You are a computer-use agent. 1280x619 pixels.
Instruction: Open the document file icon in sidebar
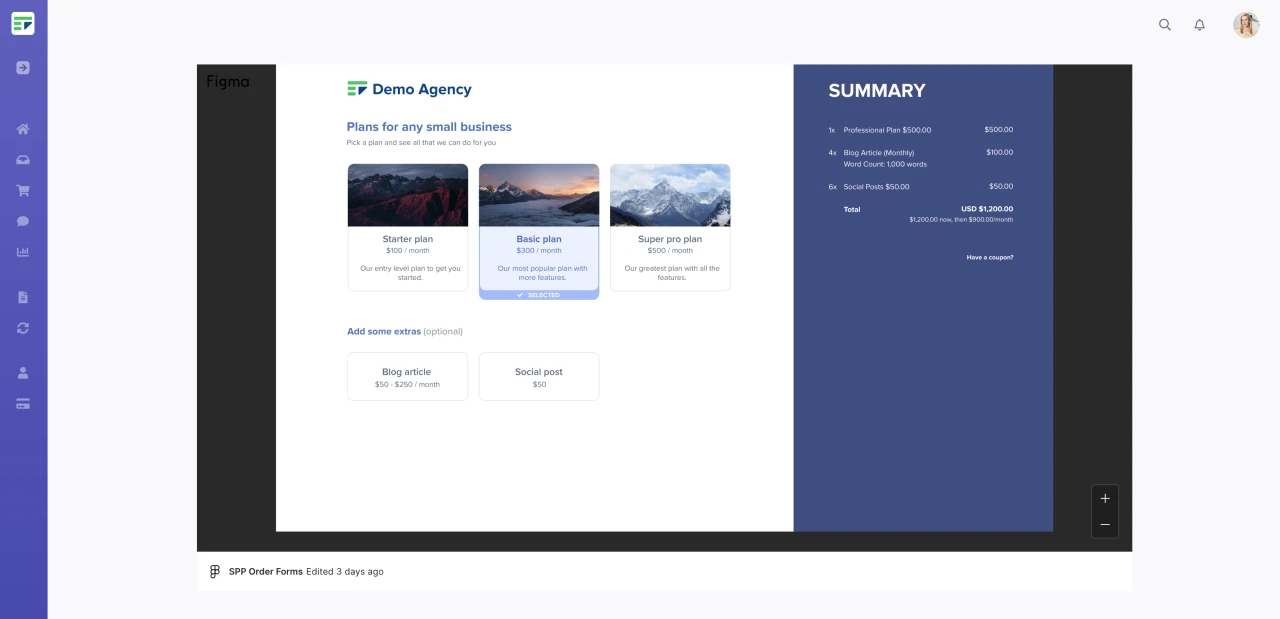click(x=23, y=297)
